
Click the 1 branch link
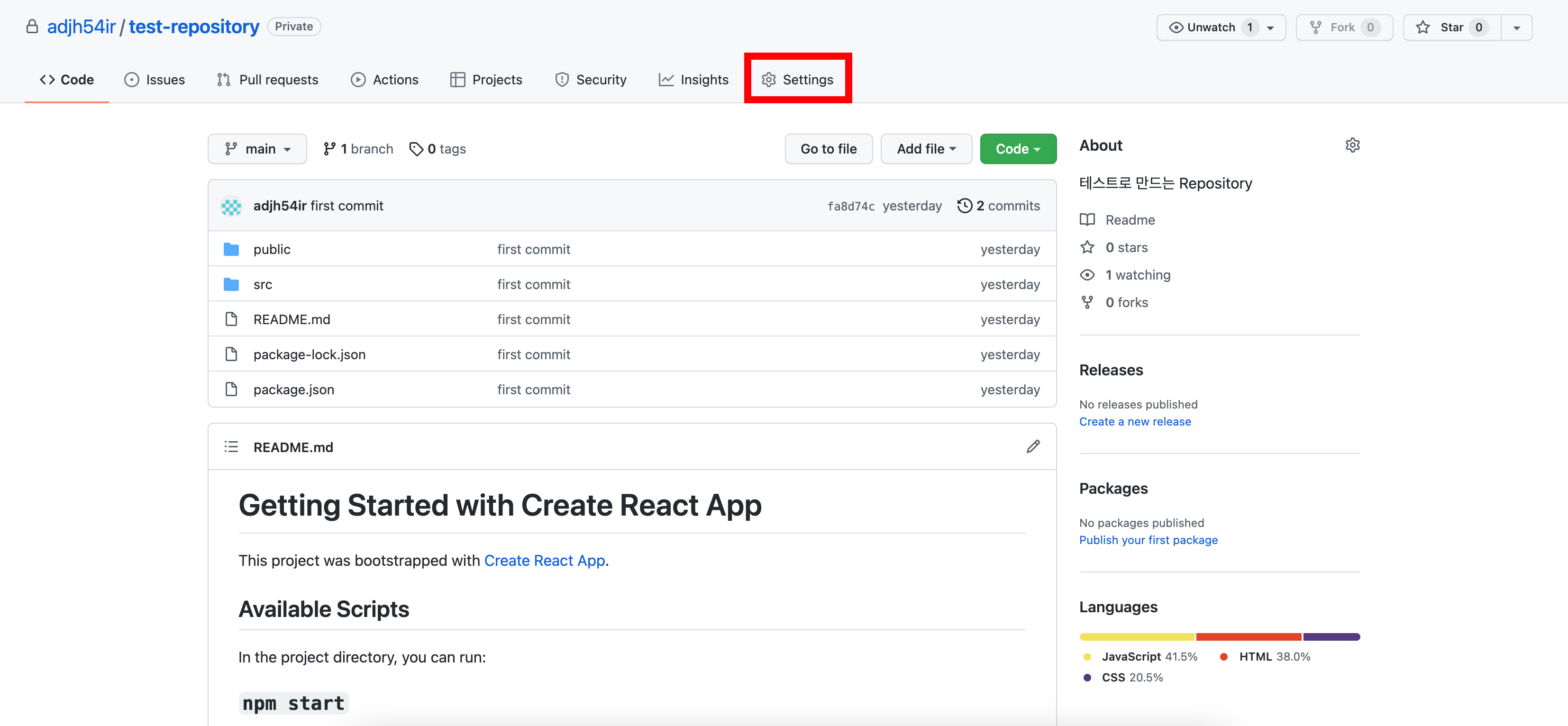point(358,149)
